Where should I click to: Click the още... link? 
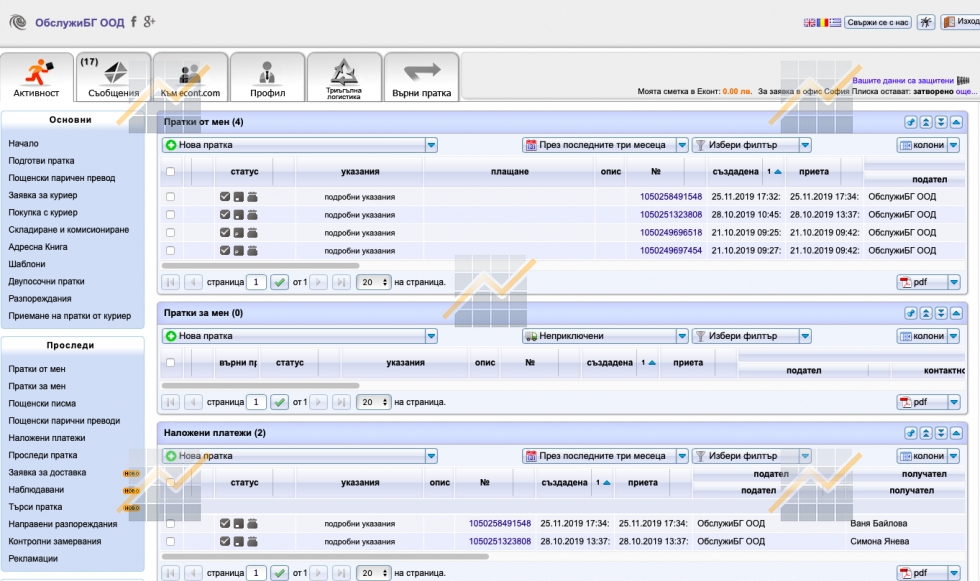point(966,92)
